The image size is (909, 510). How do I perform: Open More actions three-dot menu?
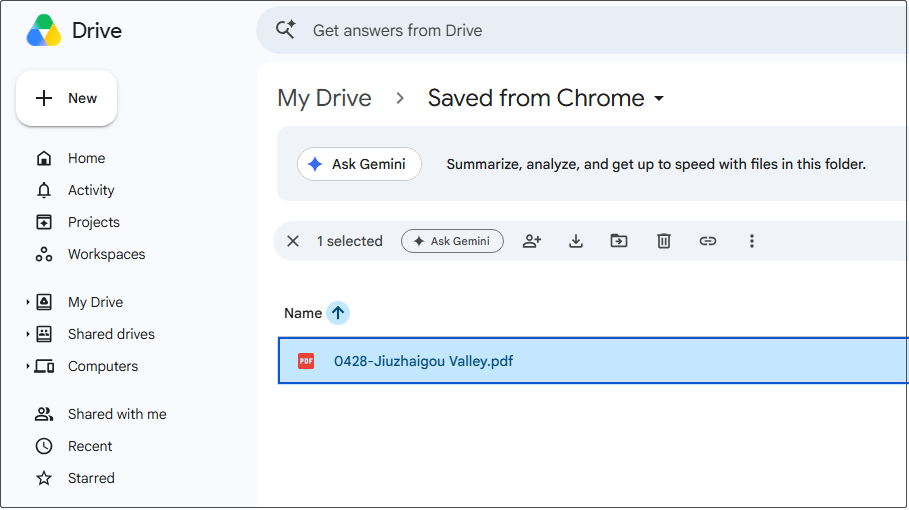tap(752, 241)
